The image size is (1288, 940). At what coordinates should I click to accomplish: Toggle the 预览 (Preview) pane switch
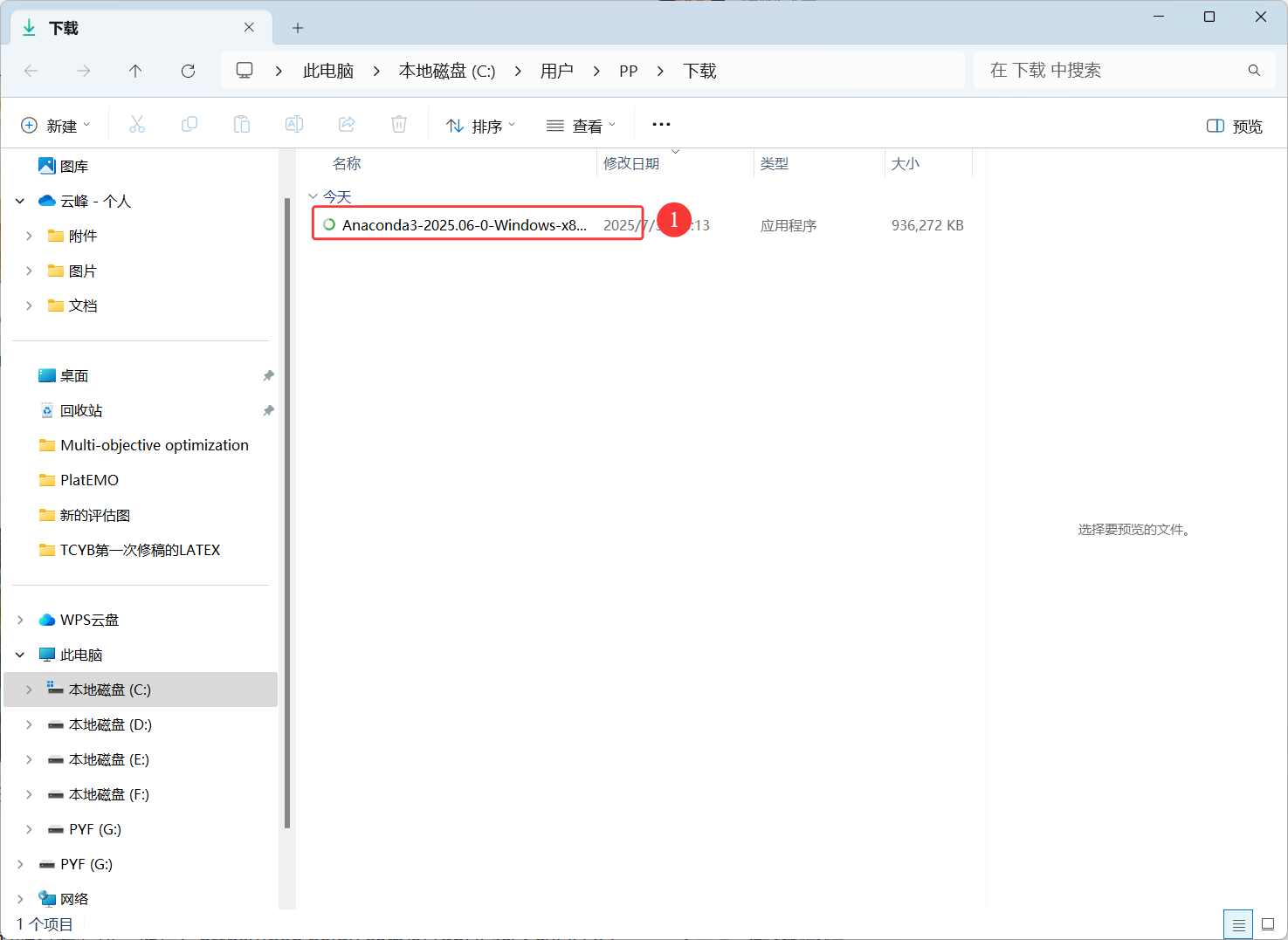coord(1233,126)
